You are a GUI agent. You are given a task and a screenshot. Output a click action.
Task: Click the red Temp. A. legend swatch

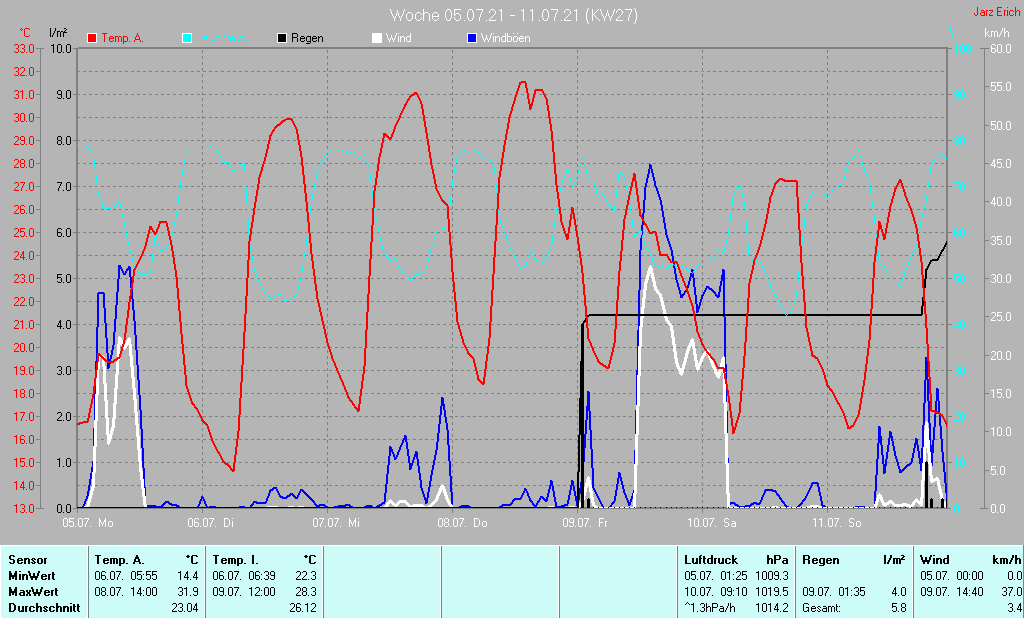pos(92,38)
